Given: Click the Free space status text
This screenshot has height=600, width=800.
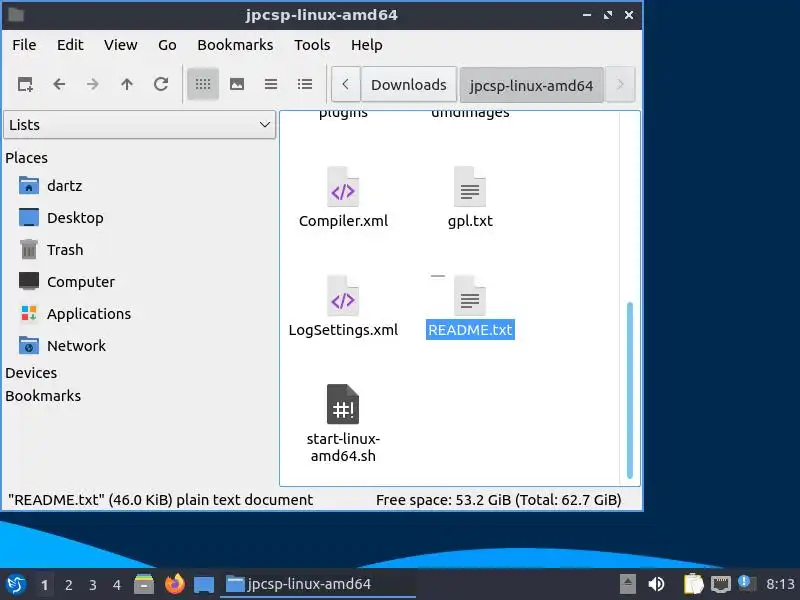Looking at the screenshot, I should [x=498, y=500].
